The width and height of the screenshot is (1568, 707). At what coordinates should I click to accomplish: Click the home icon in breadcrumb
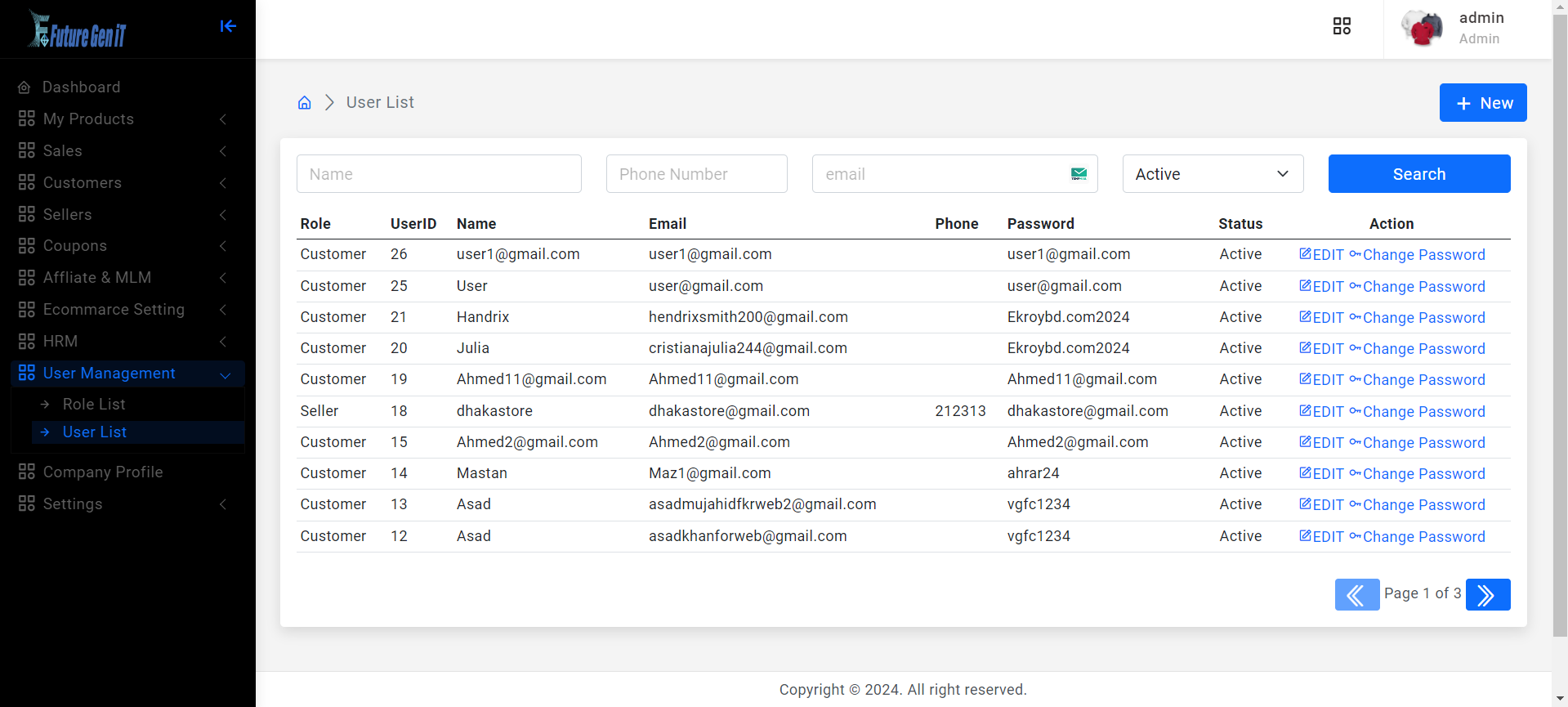pos(304,102)
